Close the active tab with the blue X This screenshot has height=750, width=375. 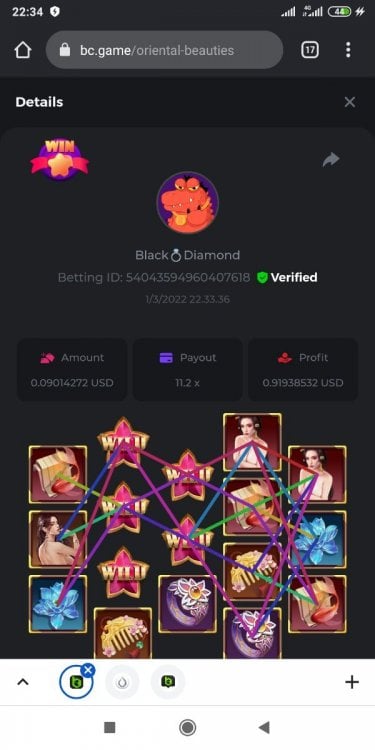(88, 671)
